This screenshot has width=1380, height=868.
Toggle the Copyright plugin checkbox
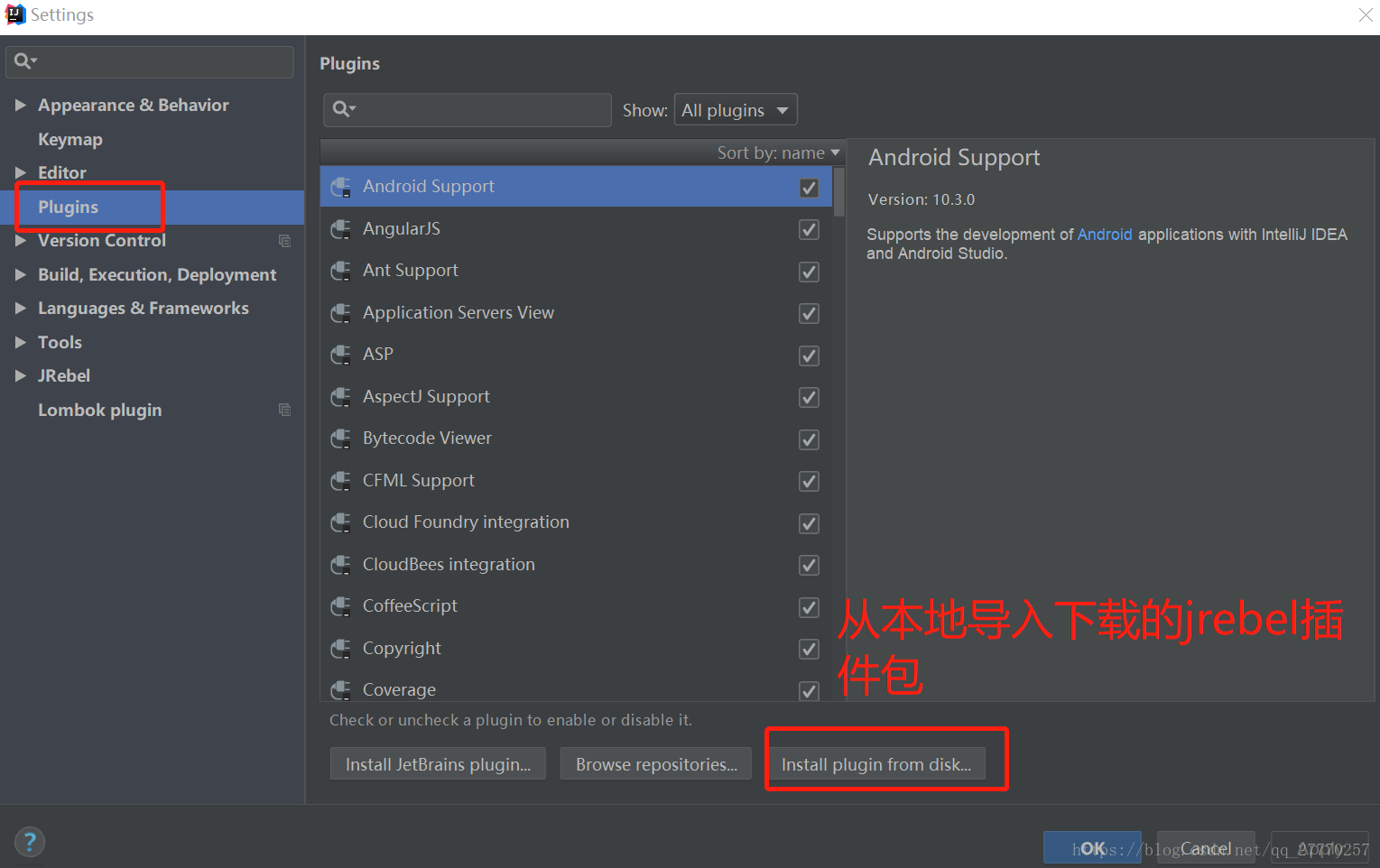tap(809, 650)
